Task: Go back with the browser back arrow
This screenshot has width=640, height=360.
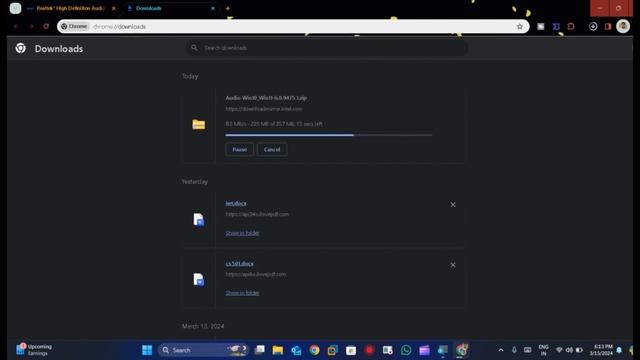Action: (16, 26)
